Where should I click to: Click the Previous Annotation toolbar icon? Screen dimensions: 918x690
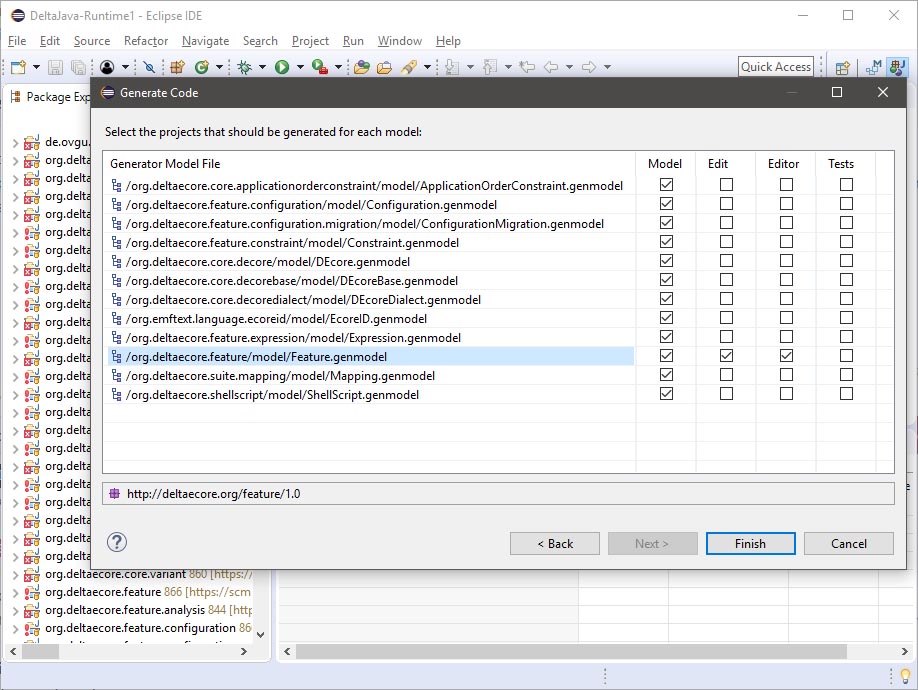(490, 67)
